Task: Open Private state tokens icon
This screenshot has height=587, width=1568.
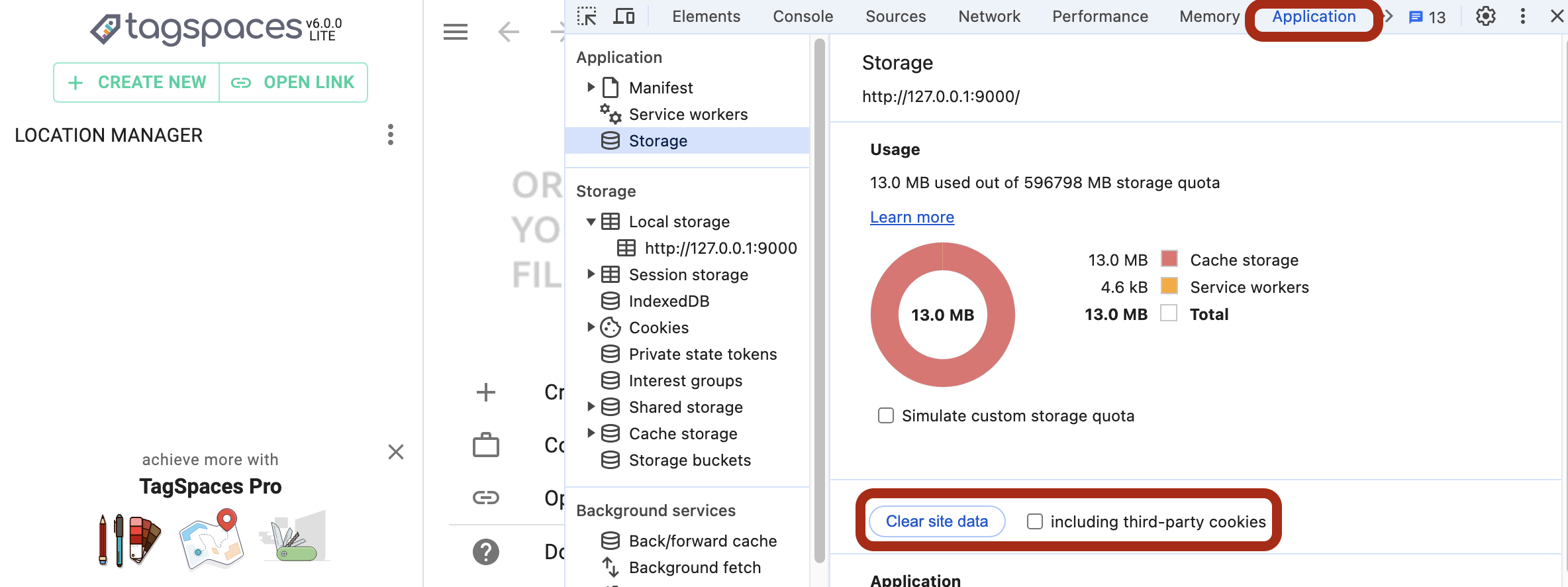Action: [611, 354]
